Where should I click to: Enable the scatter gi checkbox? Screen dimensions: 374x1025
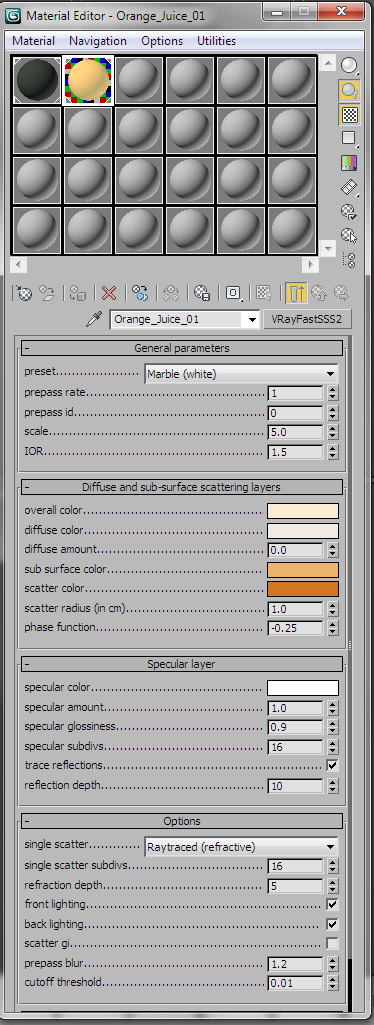pyautogui.click(x=333, y=944)
